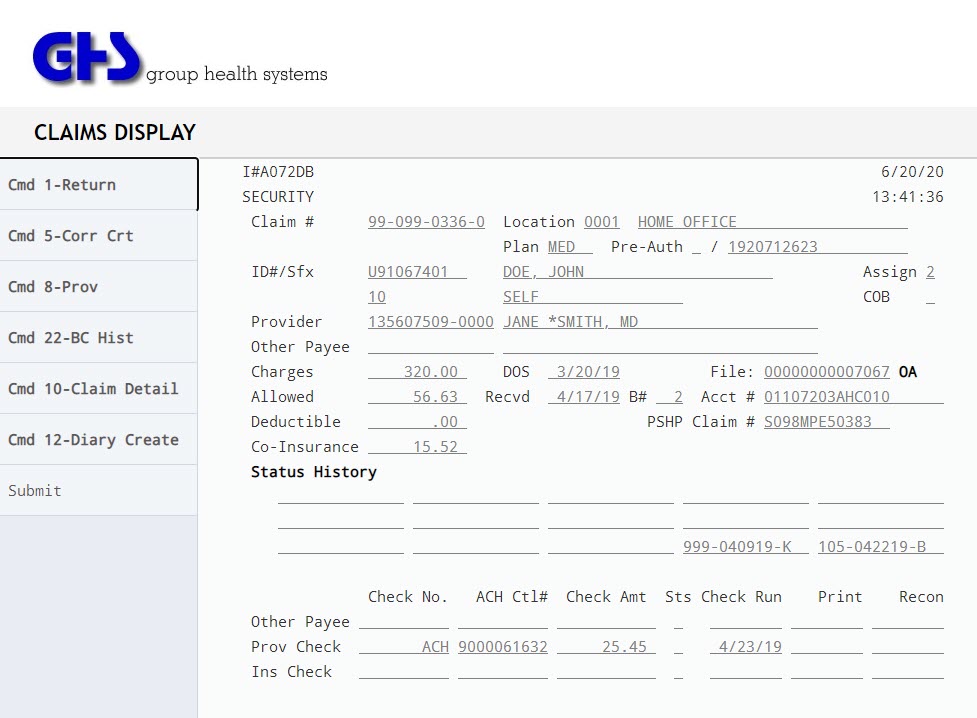Click status history entry 999-040919-K

(x=745, y=547)
